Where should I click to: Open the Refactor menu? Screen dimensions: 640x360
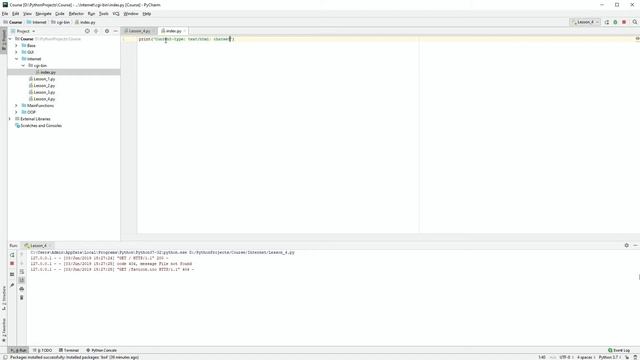tap(76, 13)
